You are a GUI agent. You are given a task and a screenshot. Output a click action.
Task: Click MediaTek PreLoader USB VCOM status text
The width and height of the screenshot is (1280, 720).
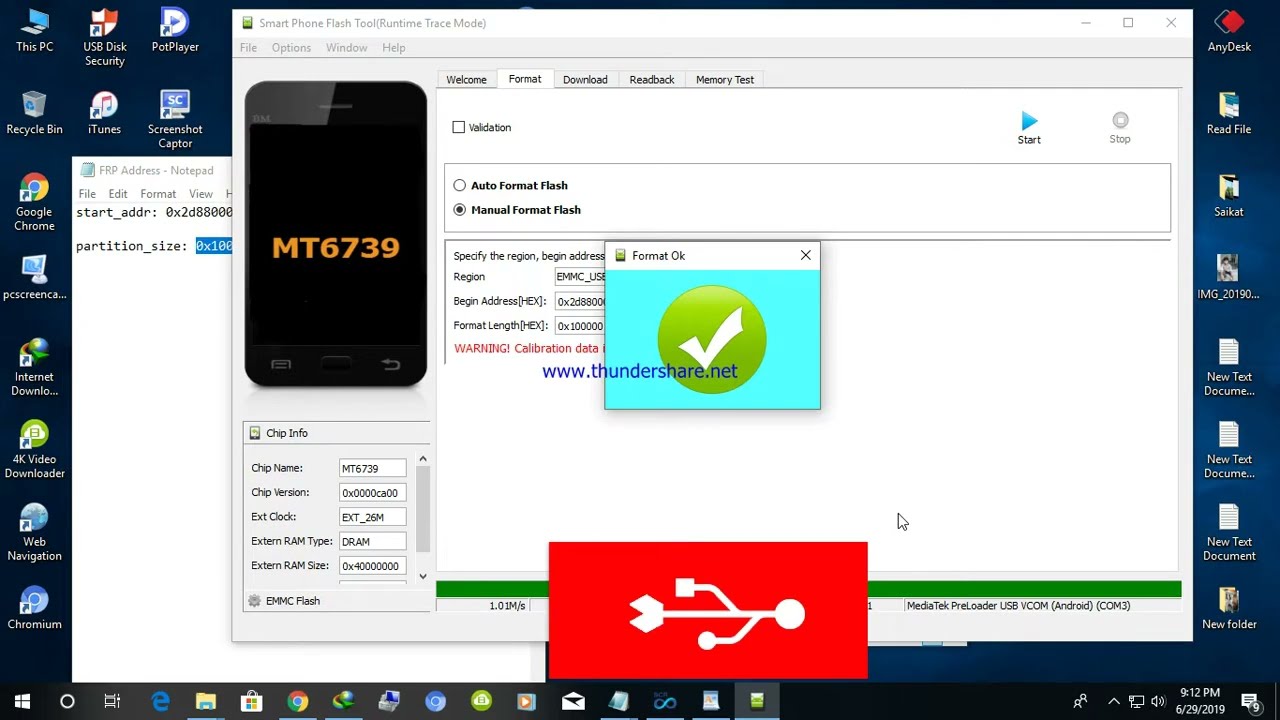tap(1018, 606)
